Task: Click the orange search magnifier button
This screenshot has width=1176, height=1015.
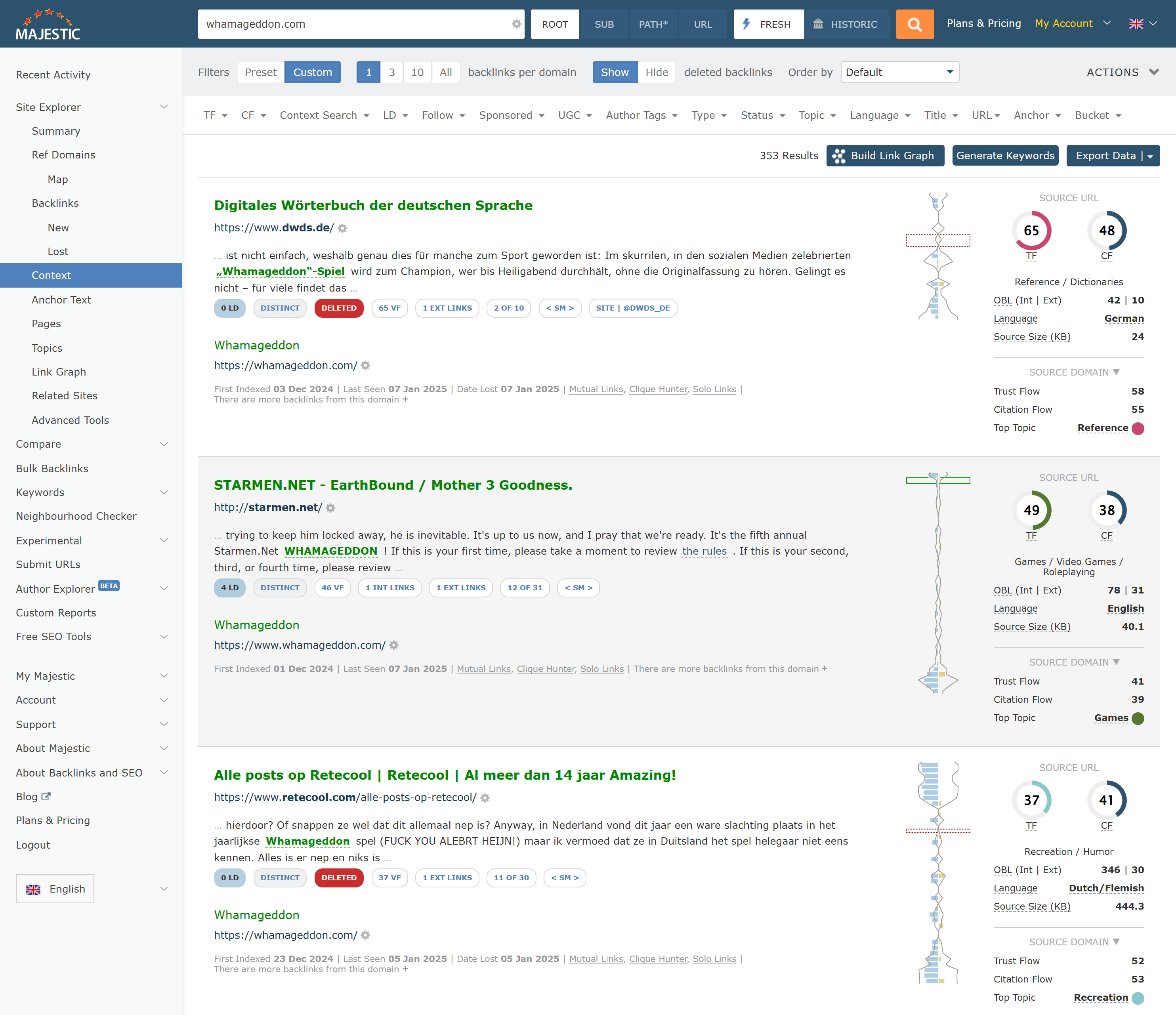Action: coord(914,24)
